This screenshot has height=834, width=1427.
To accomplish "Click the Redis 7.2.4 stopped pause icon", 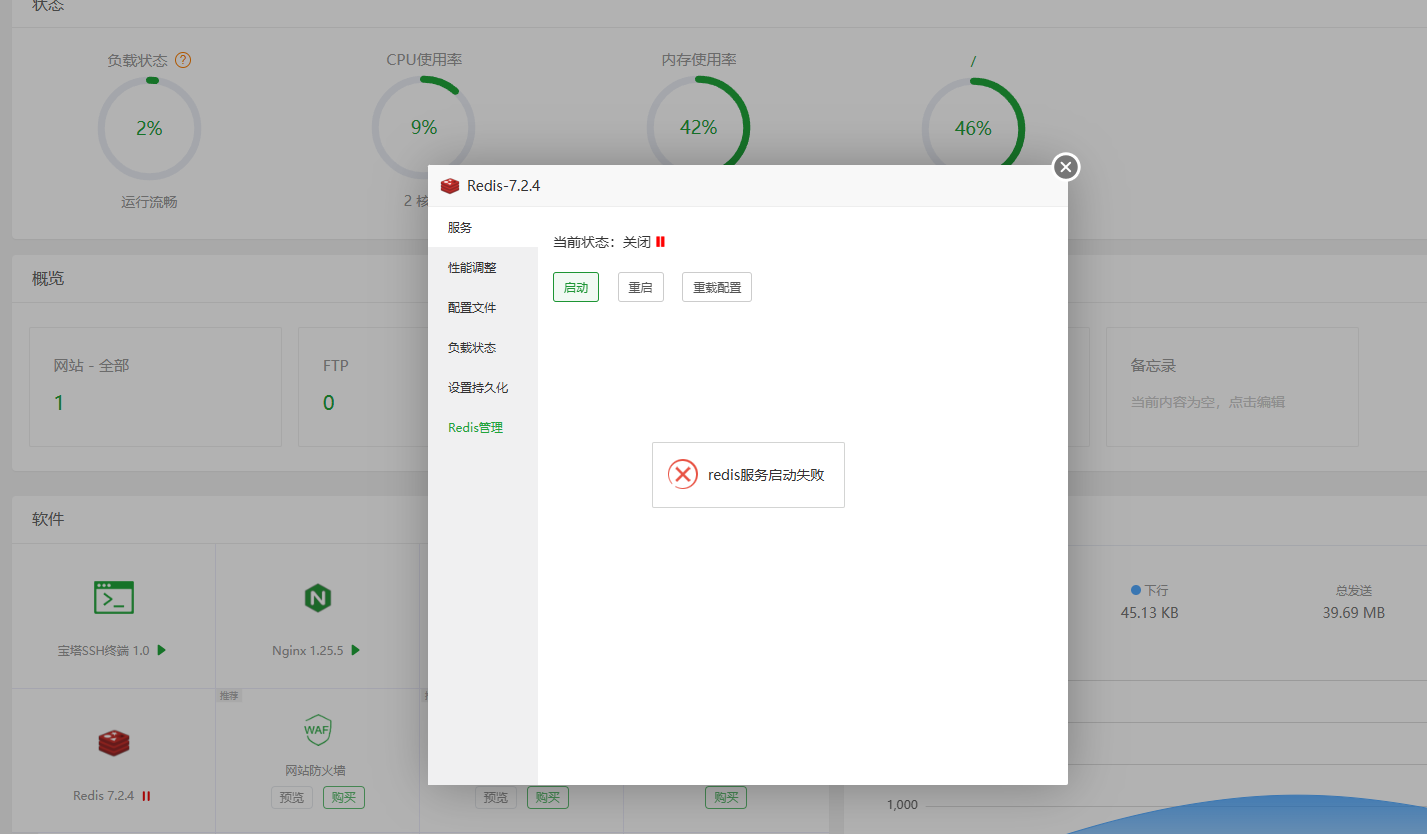I will coord(146,796).
